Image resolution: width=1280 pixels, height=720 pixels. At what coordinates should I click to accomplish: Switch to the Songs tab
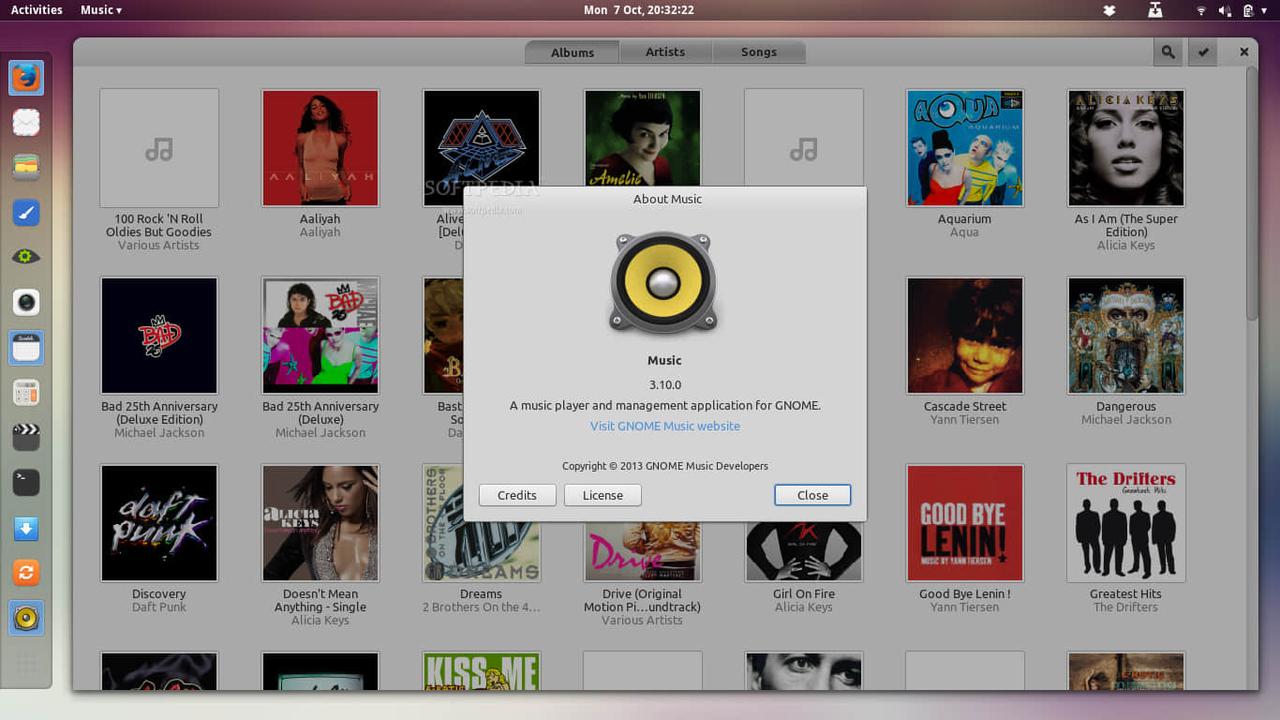(x=758, y=52)
